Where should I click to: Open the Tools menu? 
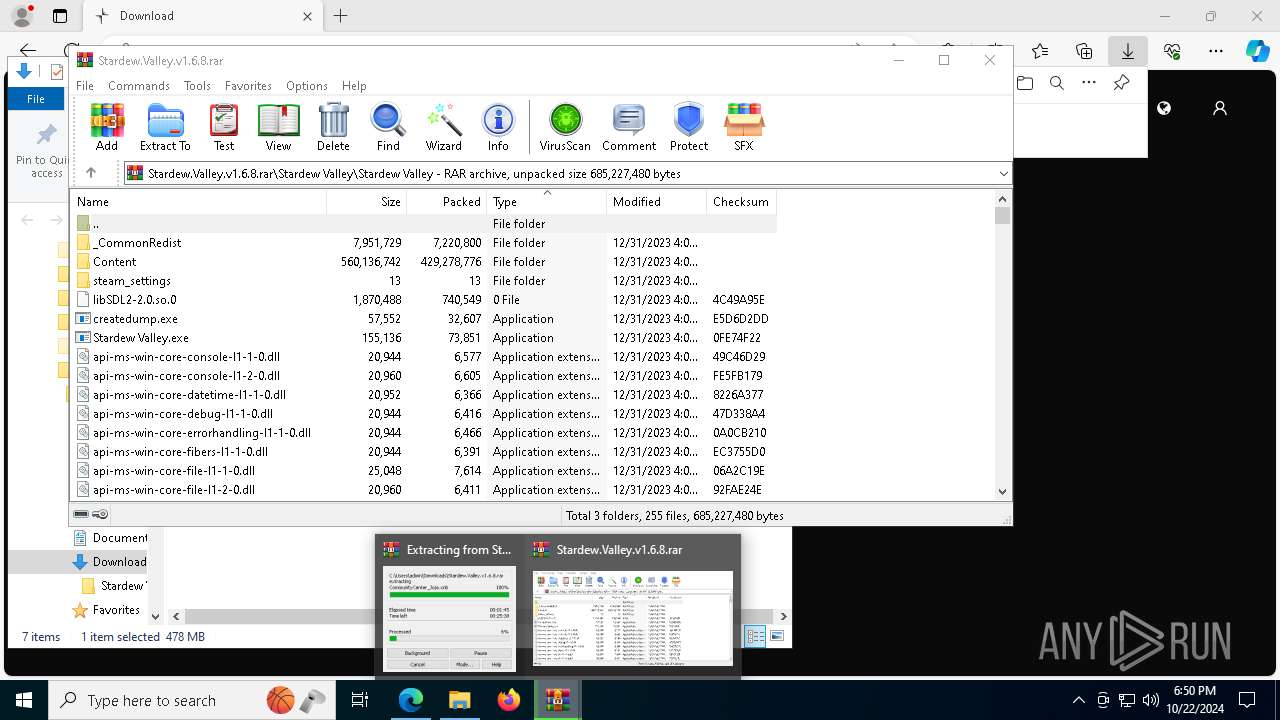pyautogui.click(x=197, y=86)
